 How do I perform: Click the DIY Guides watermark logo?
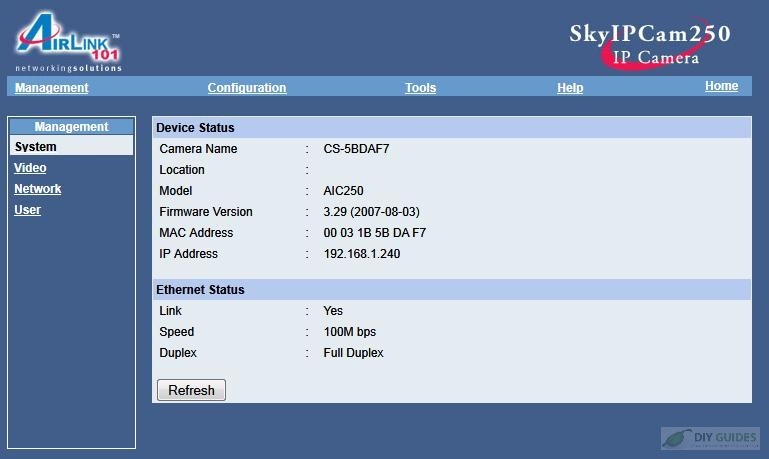[710, 438]
